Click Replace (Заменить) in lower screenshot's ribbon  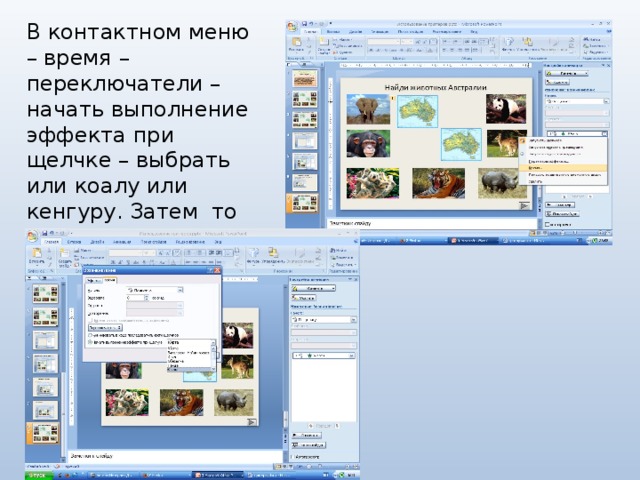[x=341, y=258]
